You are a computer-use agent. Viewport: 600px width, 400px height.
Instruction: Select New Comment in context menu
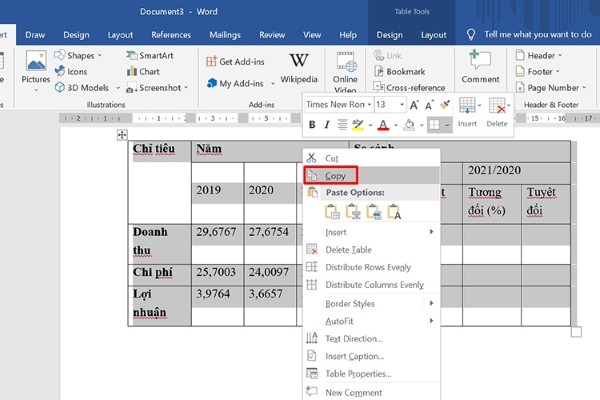point(372,392)
